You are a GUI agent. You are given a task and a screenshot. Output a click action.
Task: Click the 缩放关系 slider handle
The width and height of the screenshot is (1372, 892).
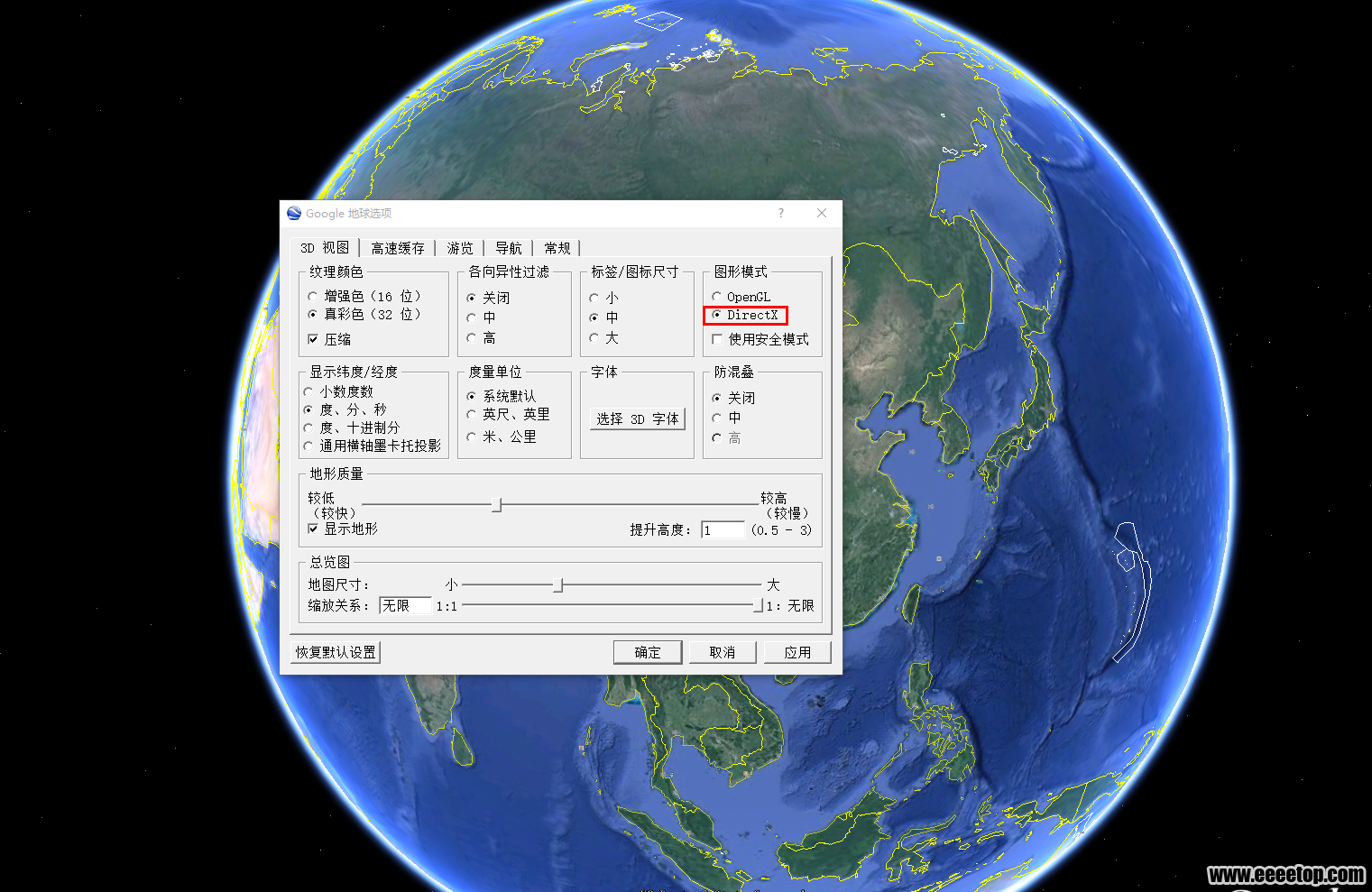click(x=758, y=606)
